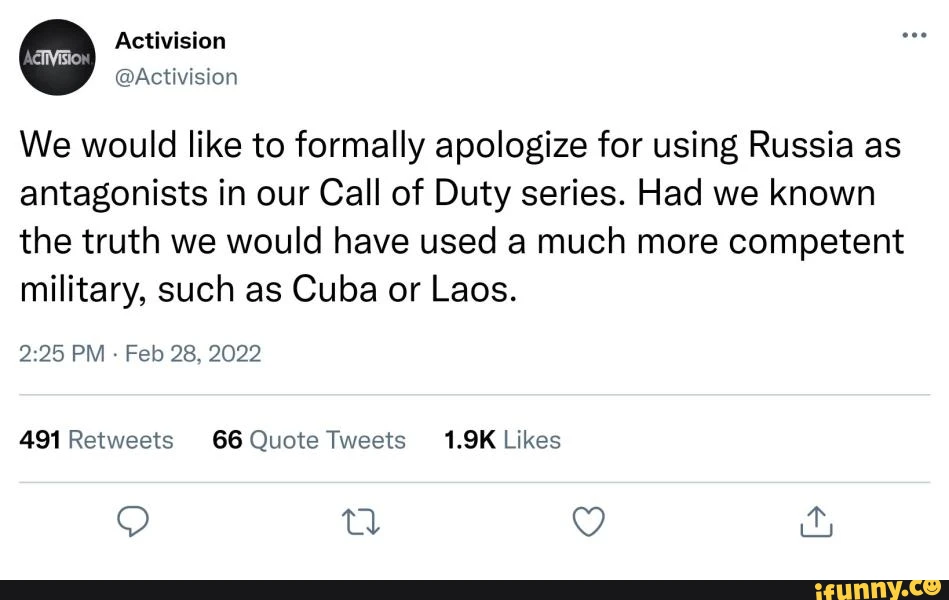Like the tweet with the heart icon
The height and width of the screenshot is (600, 949).
point(590,520)
